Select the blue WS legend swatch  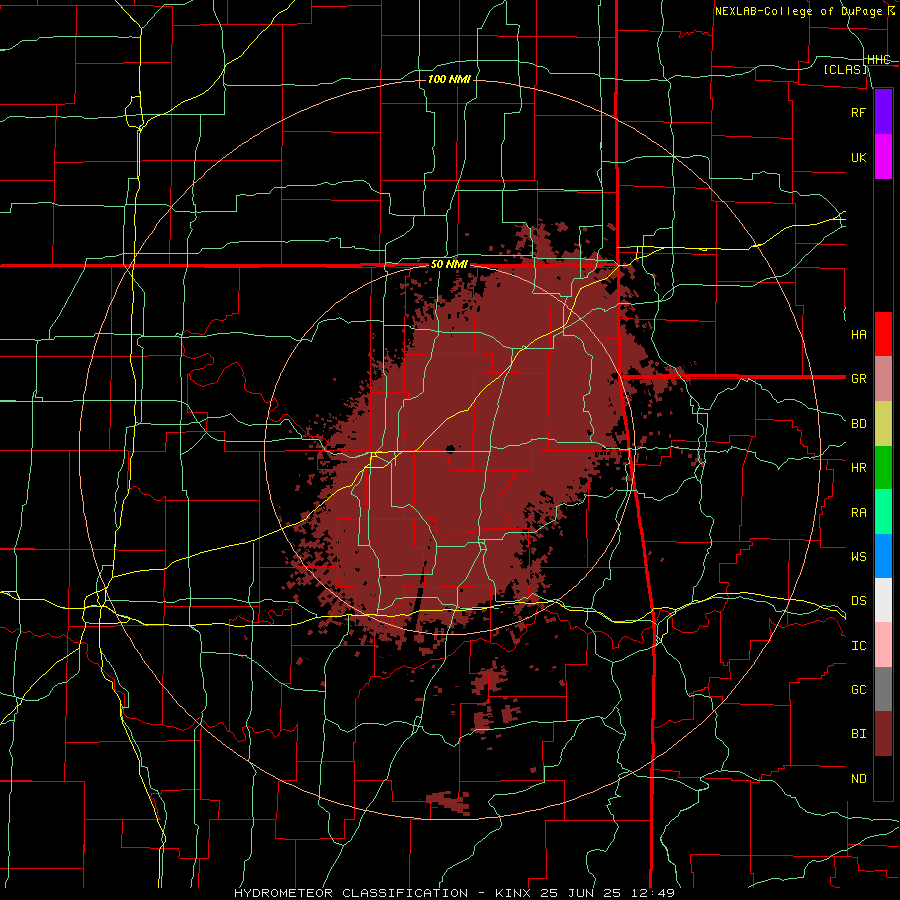(x=883, y=556)
